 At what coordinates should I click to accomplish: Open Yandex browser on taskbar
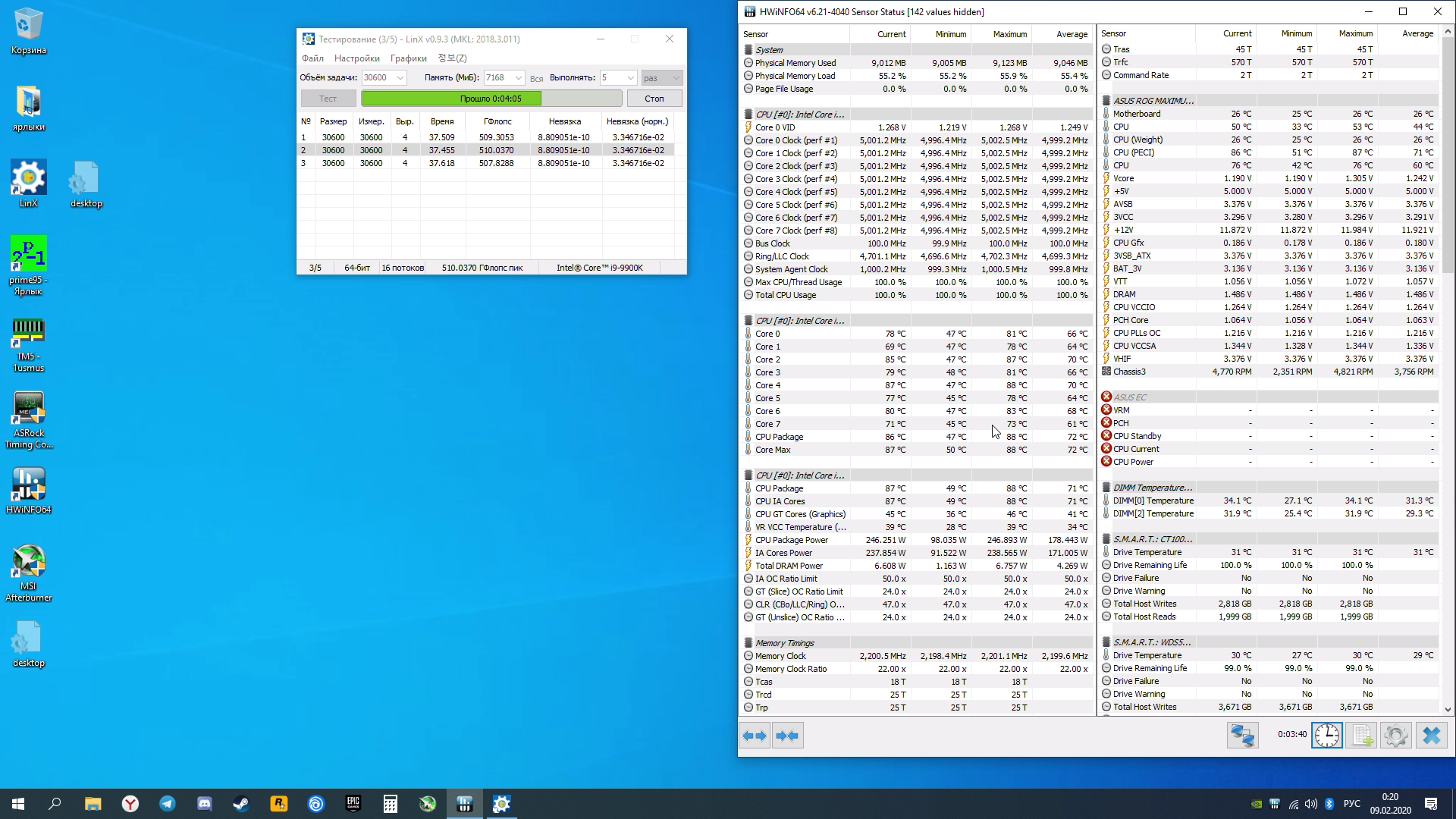click(x=130, y=804)
